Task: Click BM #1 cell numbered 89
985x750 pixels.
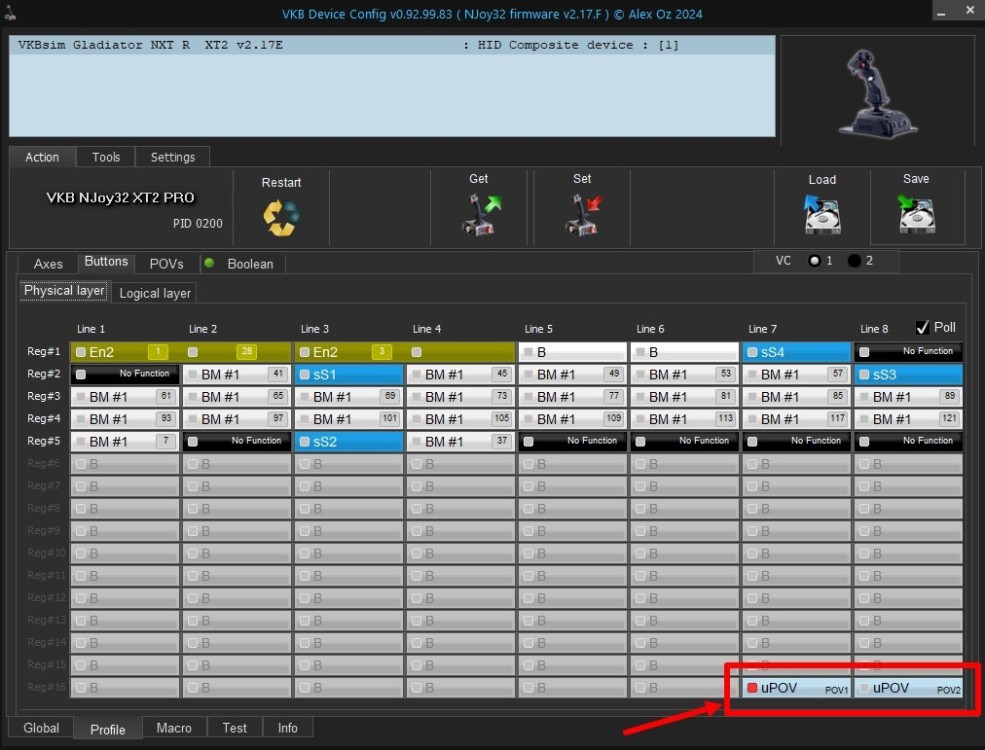Action: pyautogui.click(x=908, y=396)
